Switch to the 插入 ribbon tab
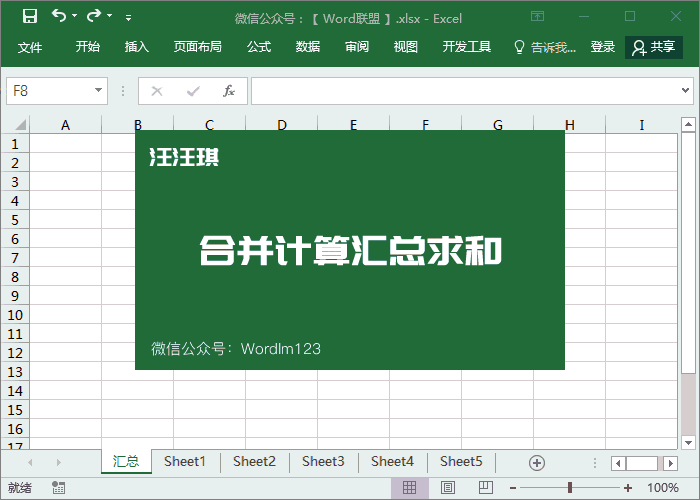The image size is (700, 500). point(137,46)
